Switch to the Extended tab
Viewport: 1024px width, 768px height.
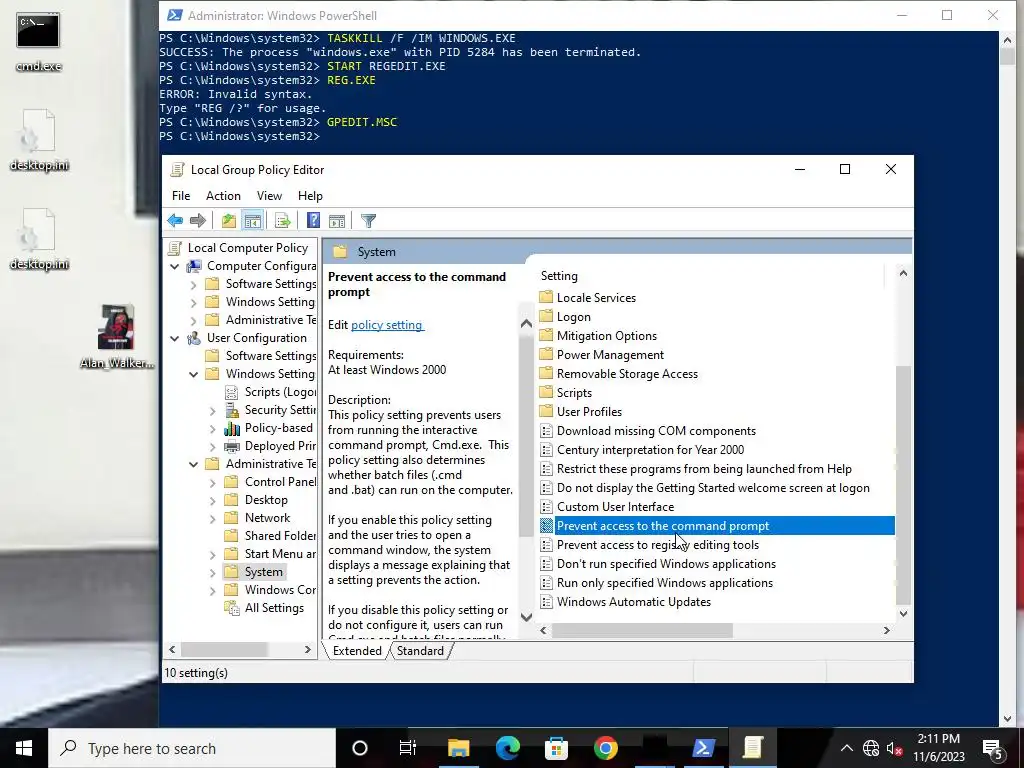pyautogui.click(x=357, y=650)
